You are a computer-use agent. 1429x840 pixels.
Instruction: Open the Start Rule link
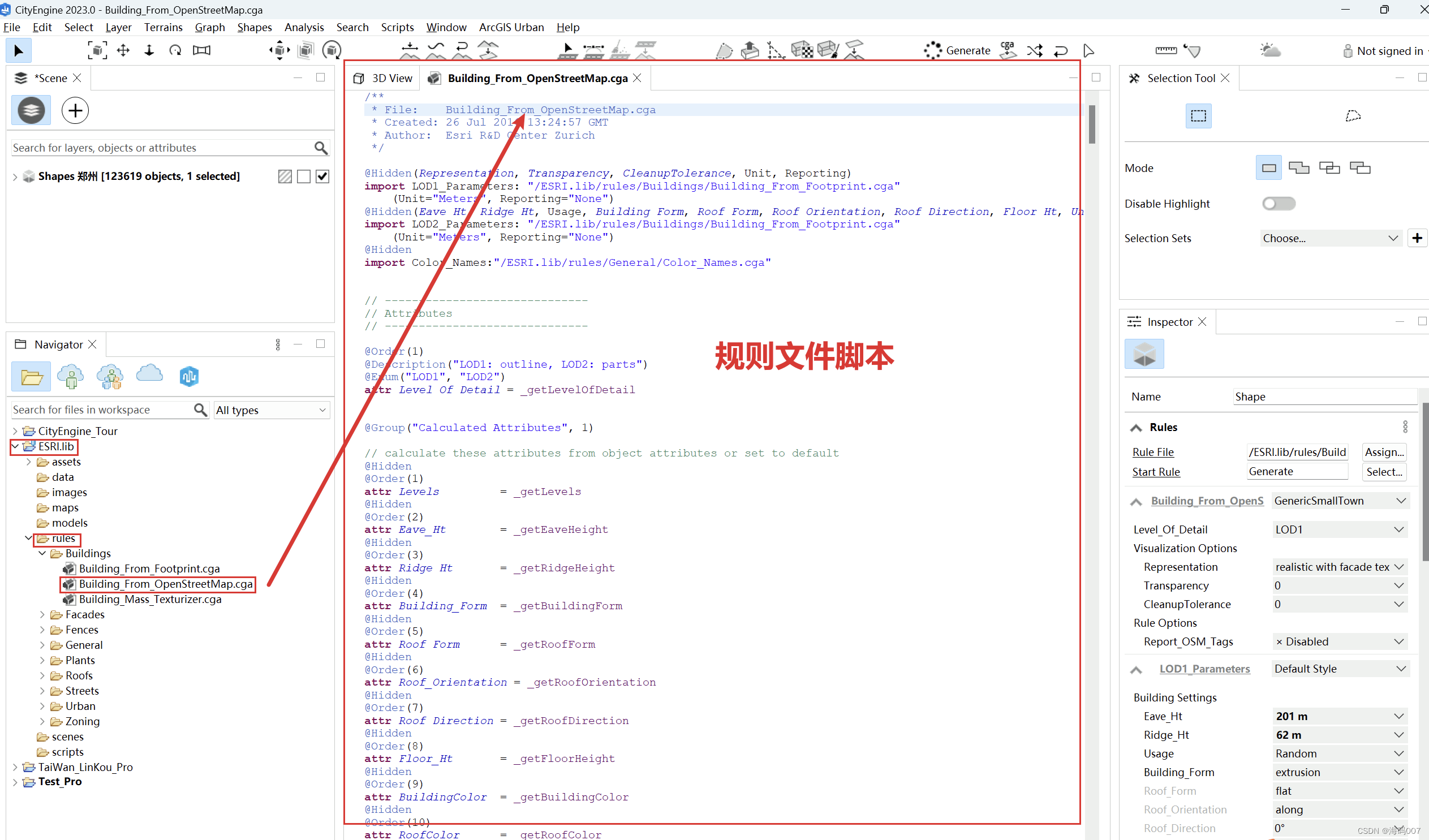coord(1156,472)
